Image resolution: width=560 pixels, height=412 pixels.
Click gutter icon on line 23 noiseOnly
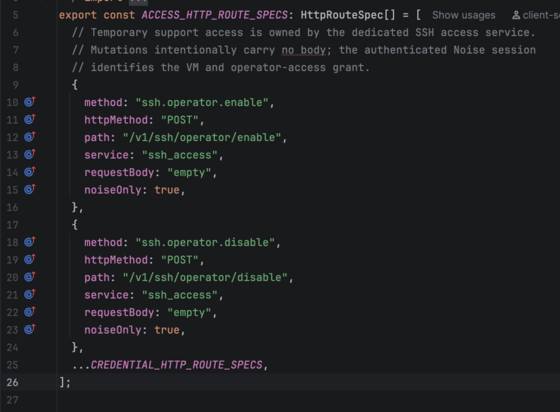tap(30, 329)
